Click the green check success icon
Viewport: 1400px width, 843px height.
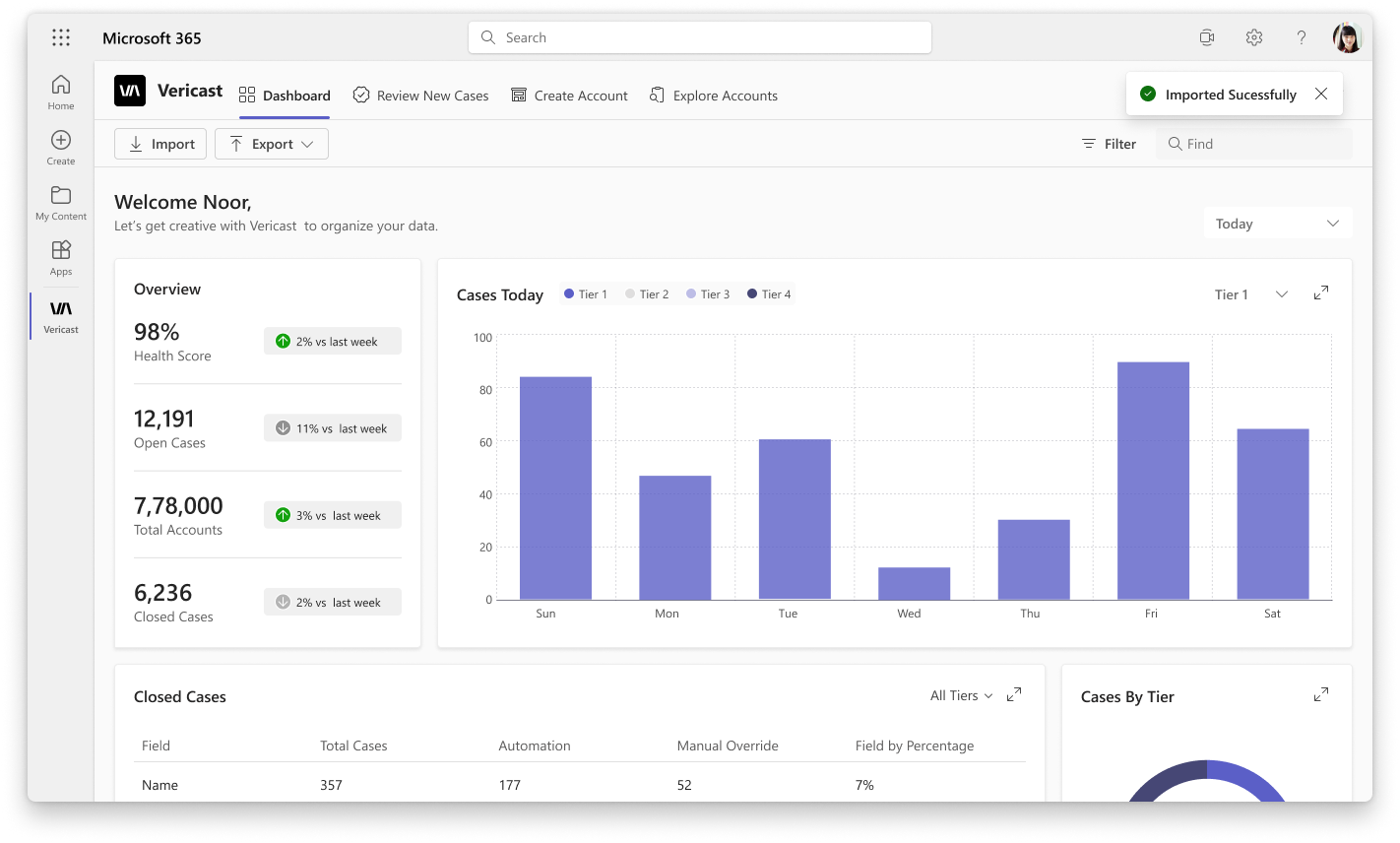coord(1148,94)
